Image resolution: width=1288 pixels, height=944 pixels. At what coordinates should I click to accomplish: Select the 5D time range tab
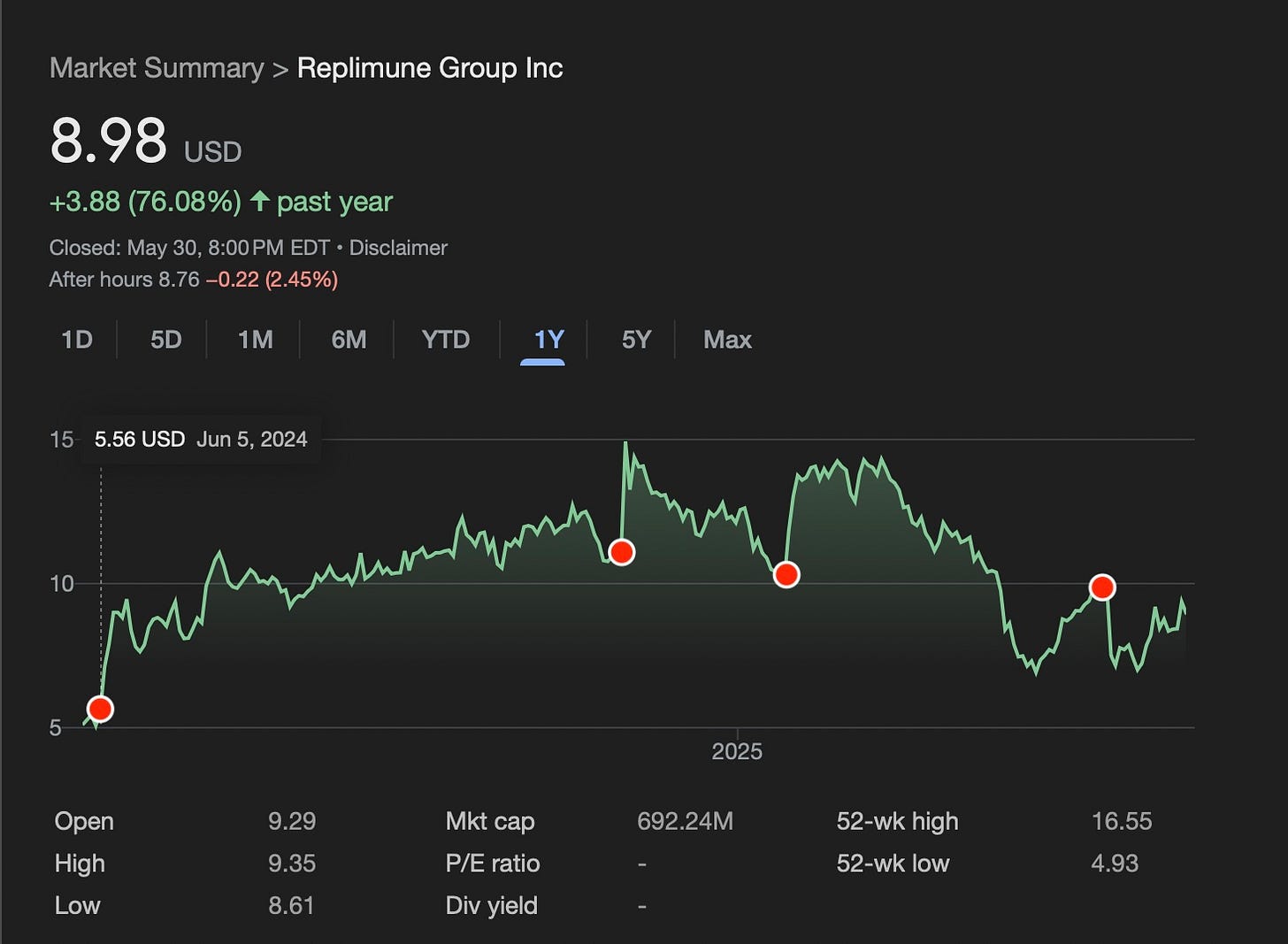(x=166, y=340)
